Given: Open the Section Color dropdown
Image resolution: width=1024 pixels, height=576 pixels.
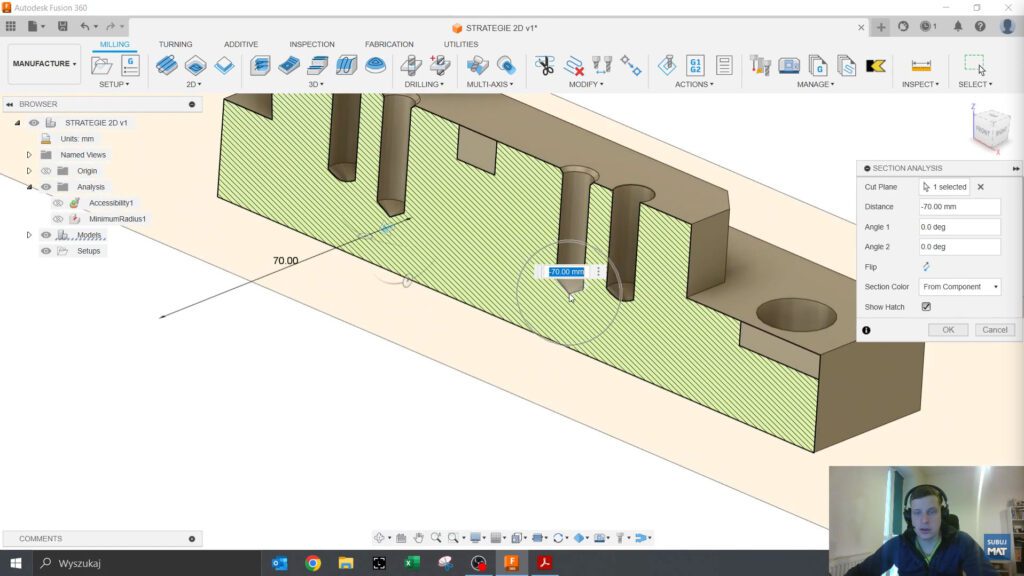Looking at the screenshot, I should coord(960,287).
